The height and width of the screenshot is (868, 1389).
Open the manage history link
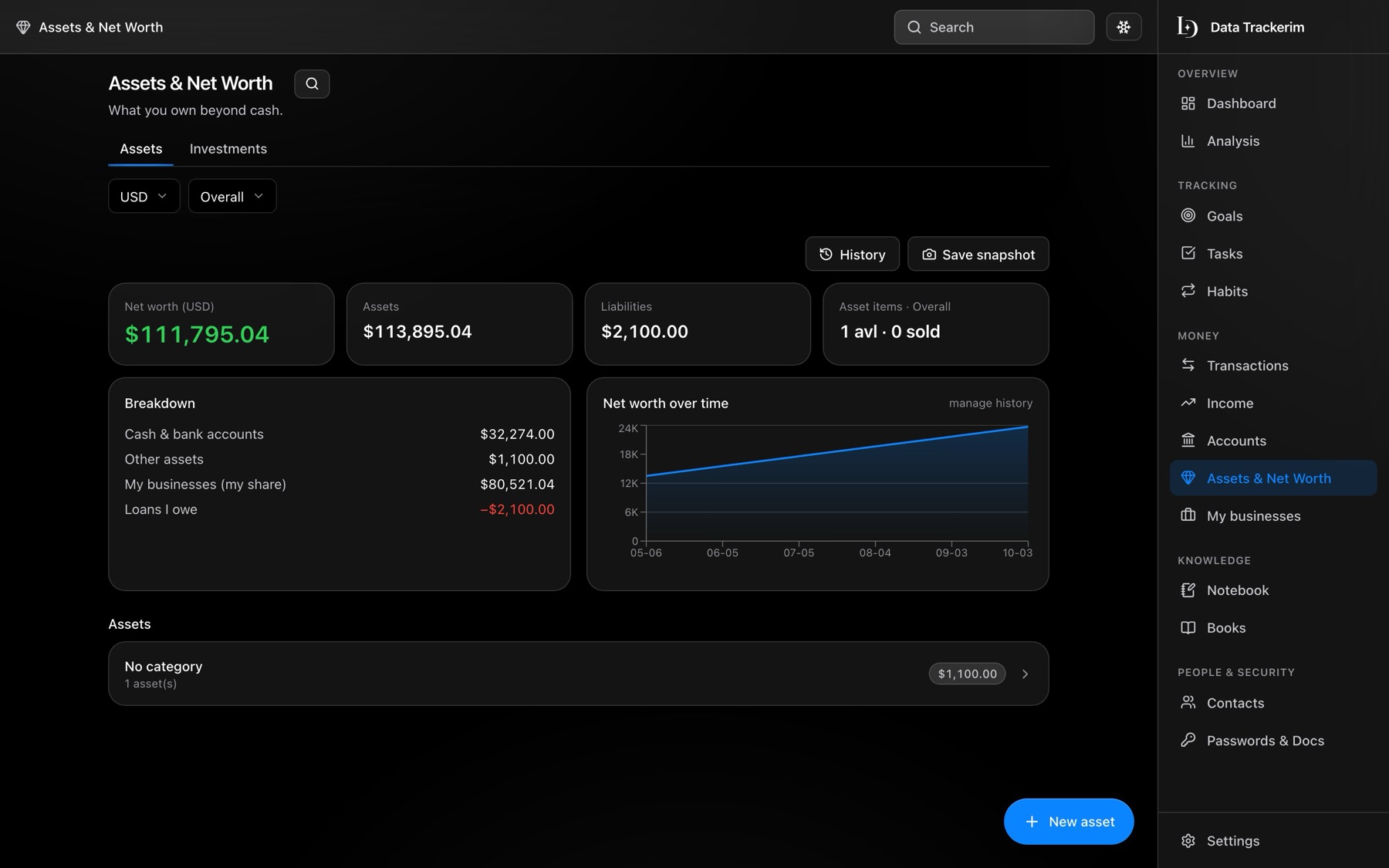[x=991, y=404]
